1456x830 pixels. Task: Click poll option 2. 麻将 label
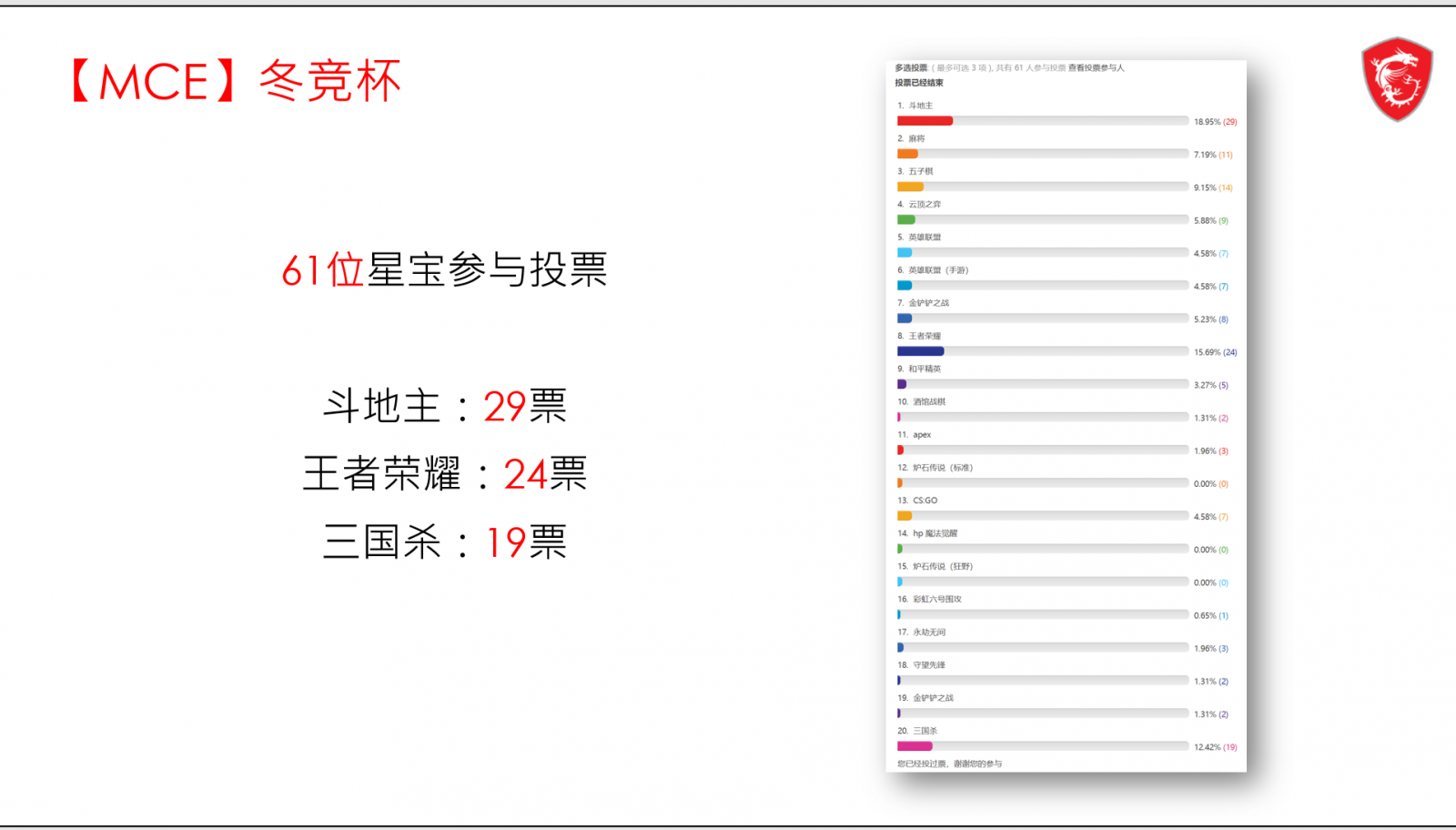(911, 138)
